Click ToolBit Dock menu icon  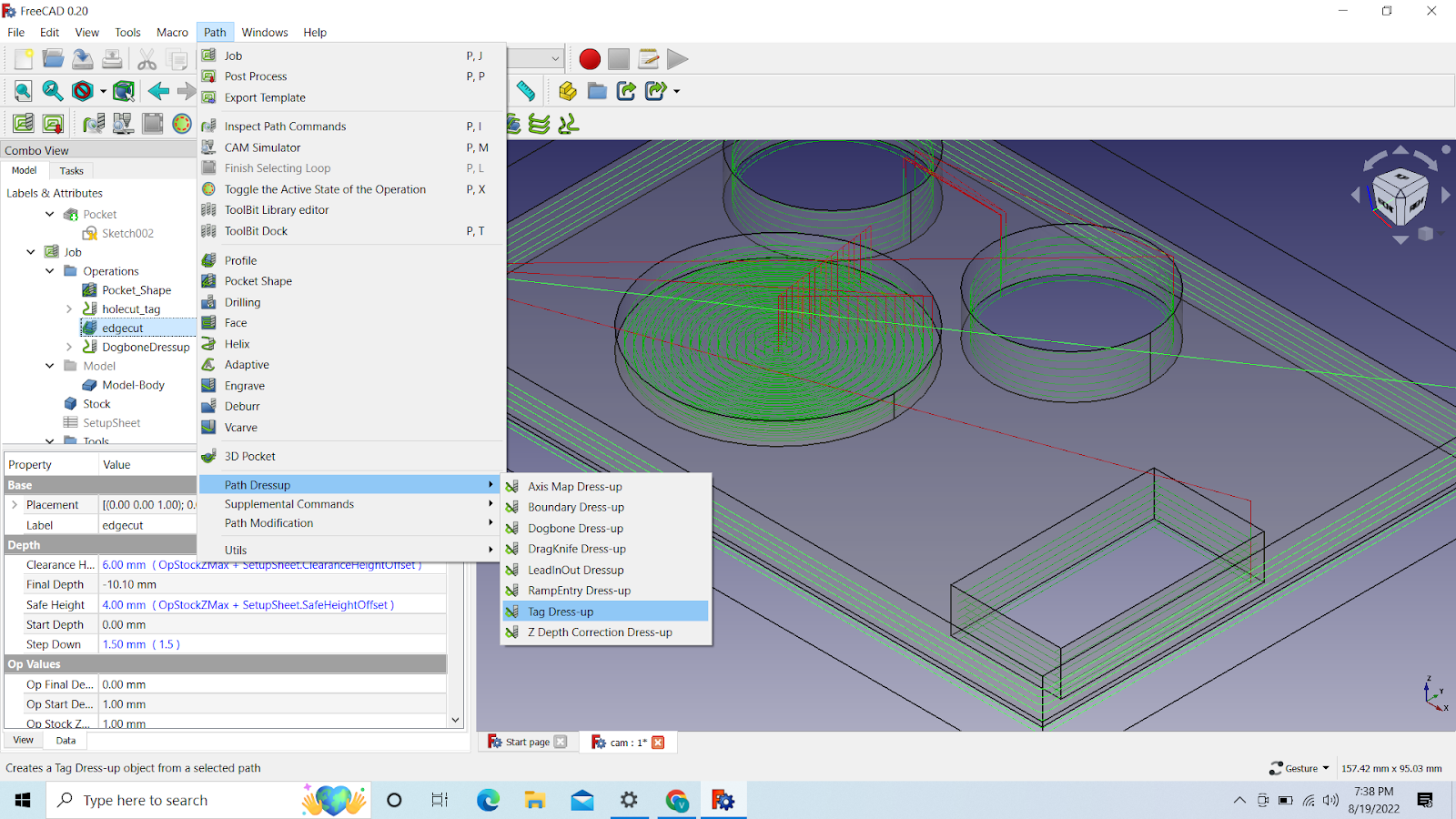[x=208, y=231]
